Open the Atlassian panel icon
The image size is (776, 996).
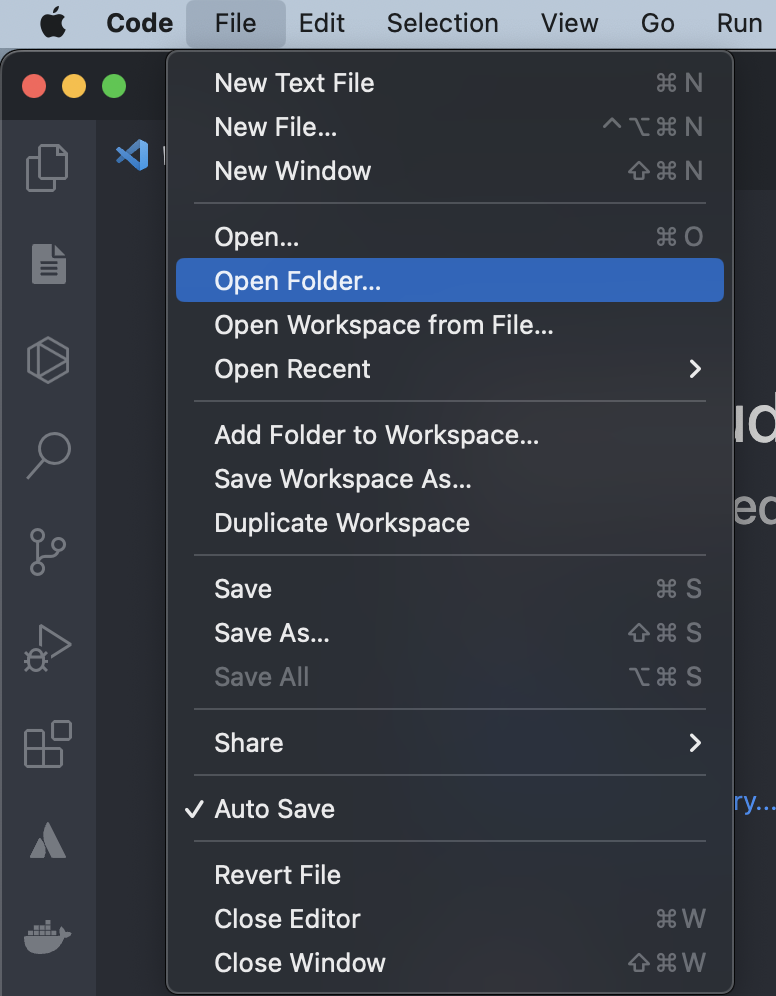coord(47,842)
